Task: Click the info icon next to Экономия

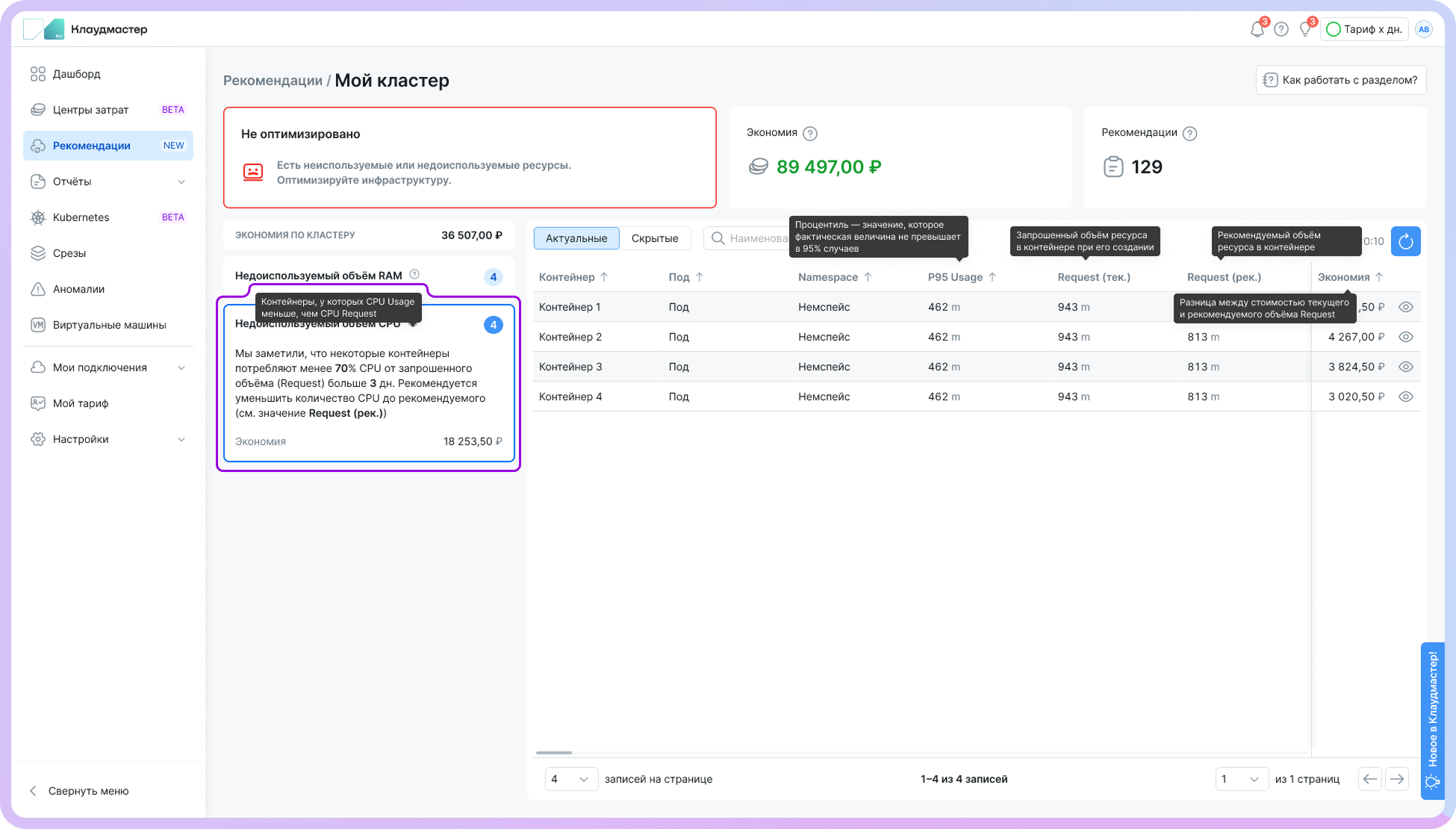Action: point(810,134)
